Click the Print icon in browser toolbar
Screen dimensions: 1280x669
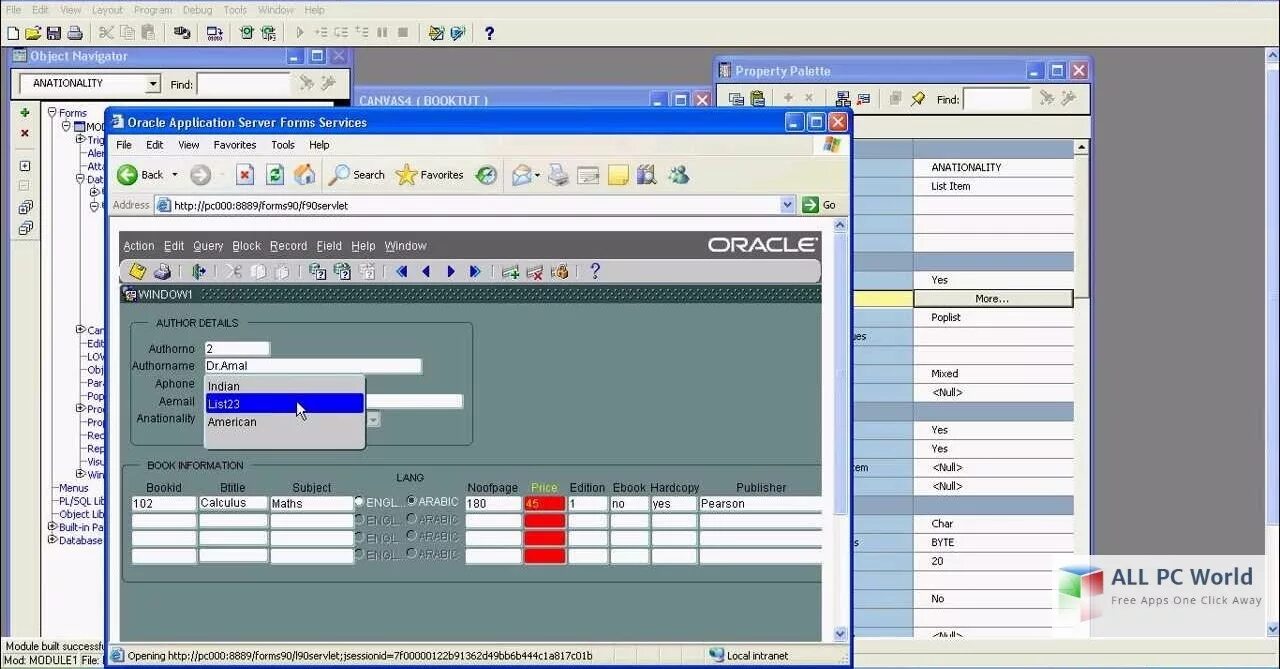(x=558, y=175)
